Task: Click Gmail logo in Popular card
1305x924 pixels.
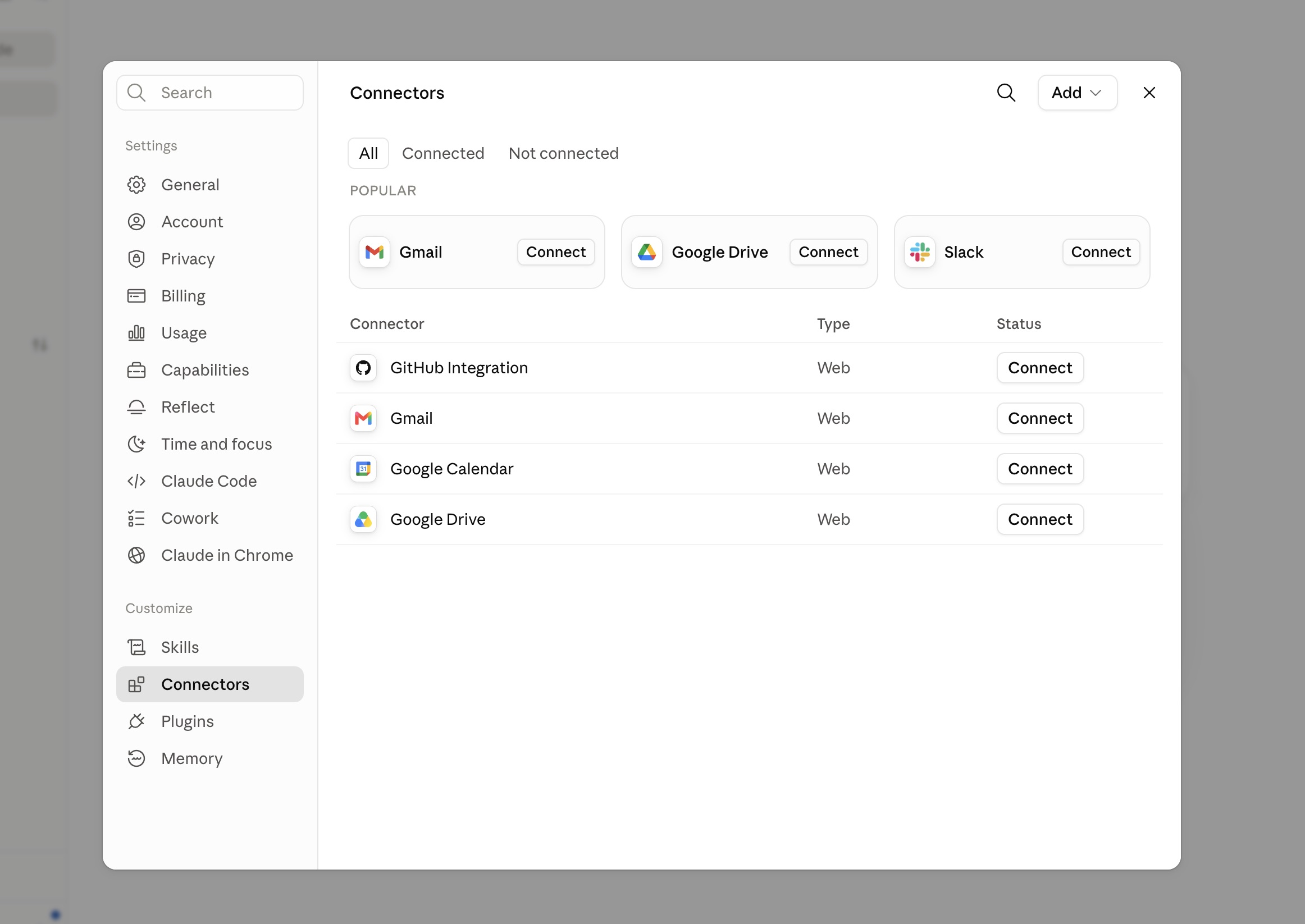Action: pyautogui.click(x=375, y=252)
